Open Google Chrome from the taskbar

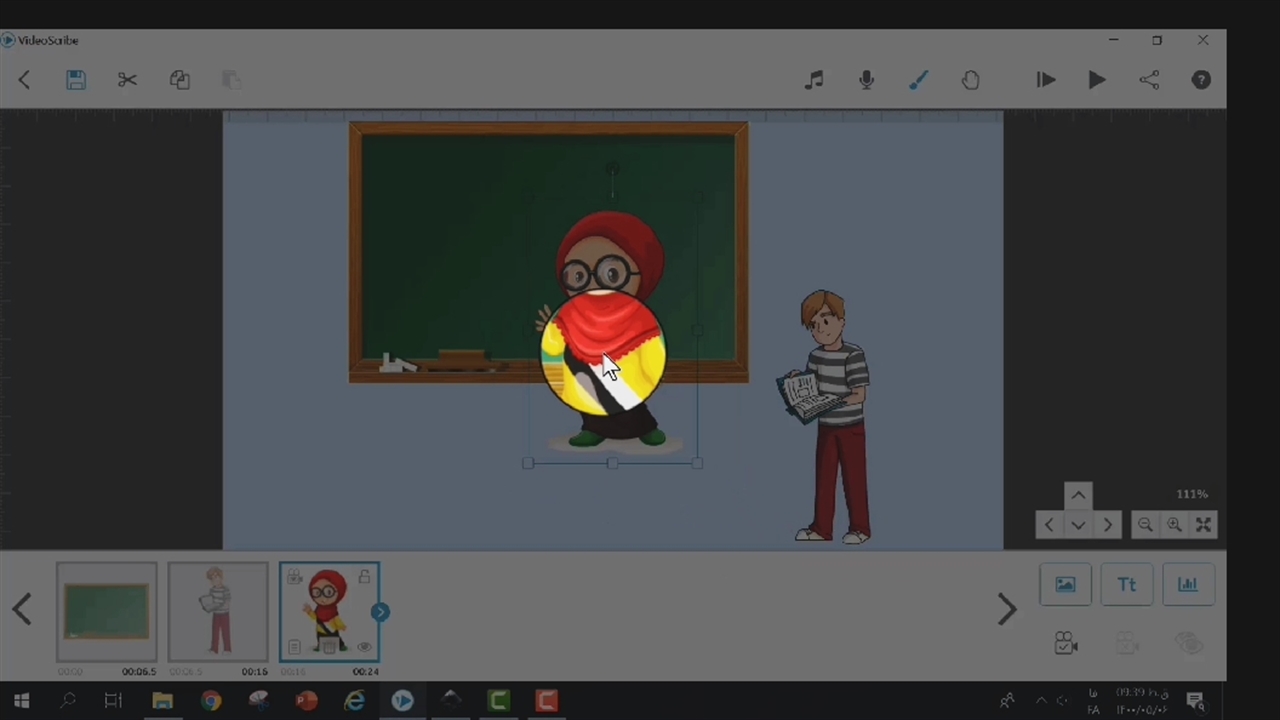210,701
